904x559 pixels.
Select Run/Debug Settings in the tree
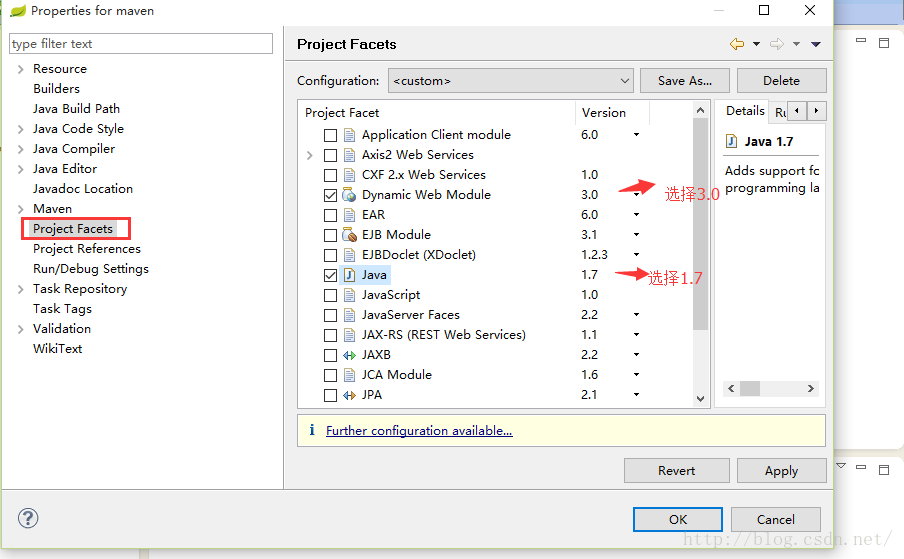pyautogui.click(x=91, y=269)
